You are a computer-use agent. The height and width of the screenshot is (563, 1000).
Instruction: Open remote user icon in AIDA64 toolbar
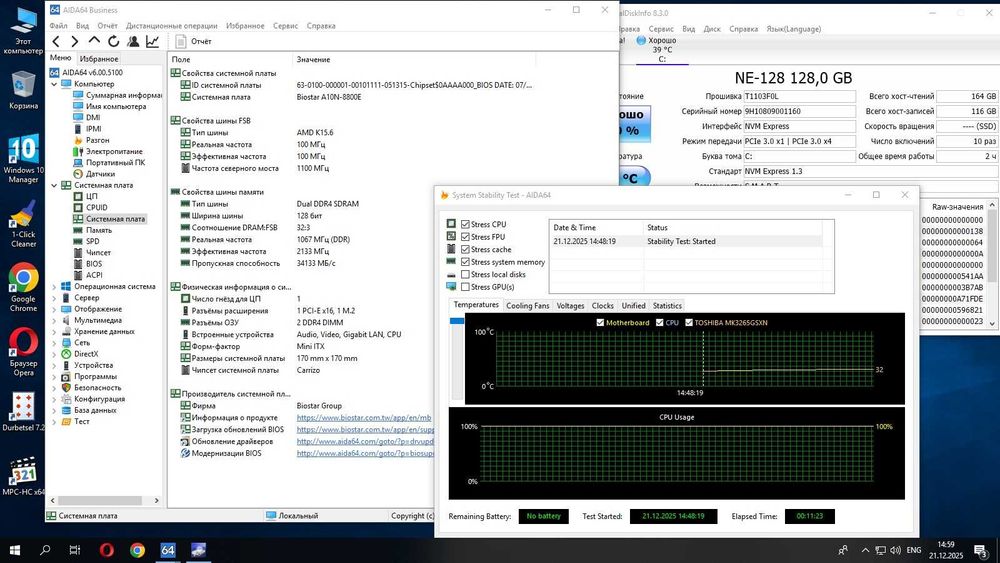coord(133,41)
